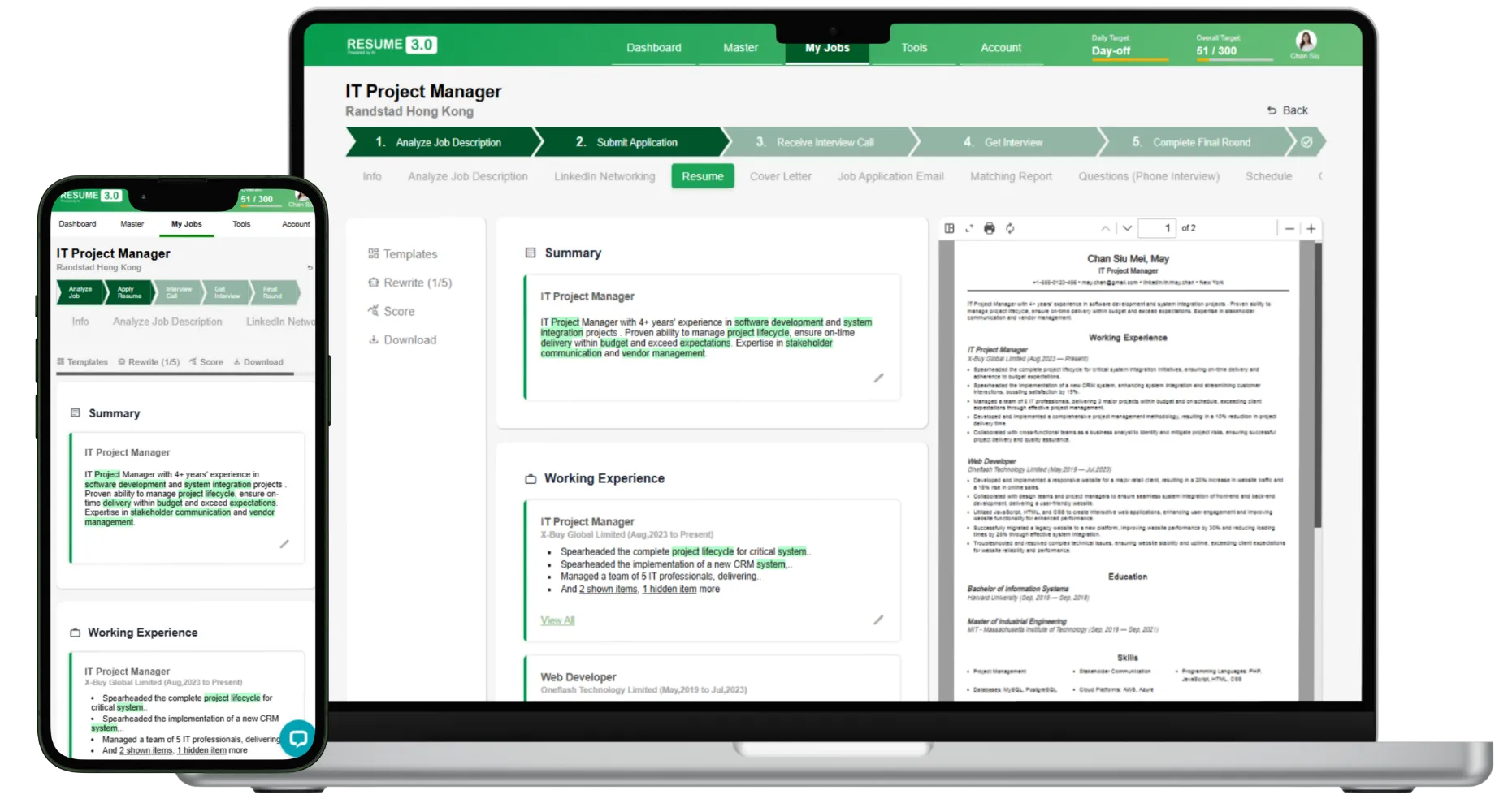
Task: Click the Overall Target 51 / 300 progress
Action: tap(1233, 46)
